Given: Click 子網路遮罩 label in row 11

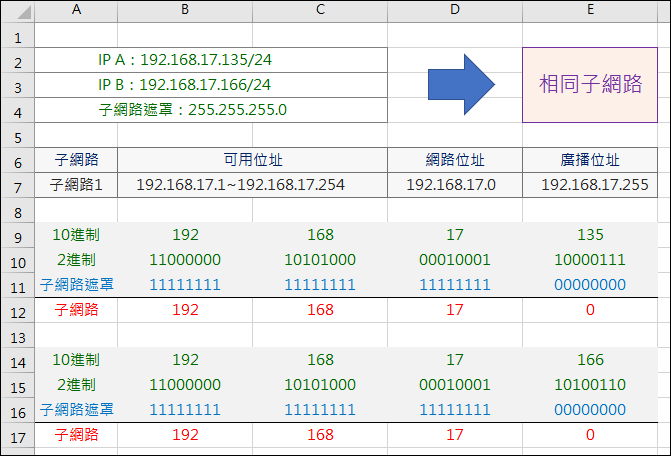Looking at the screenshot, I should point(76,285).
